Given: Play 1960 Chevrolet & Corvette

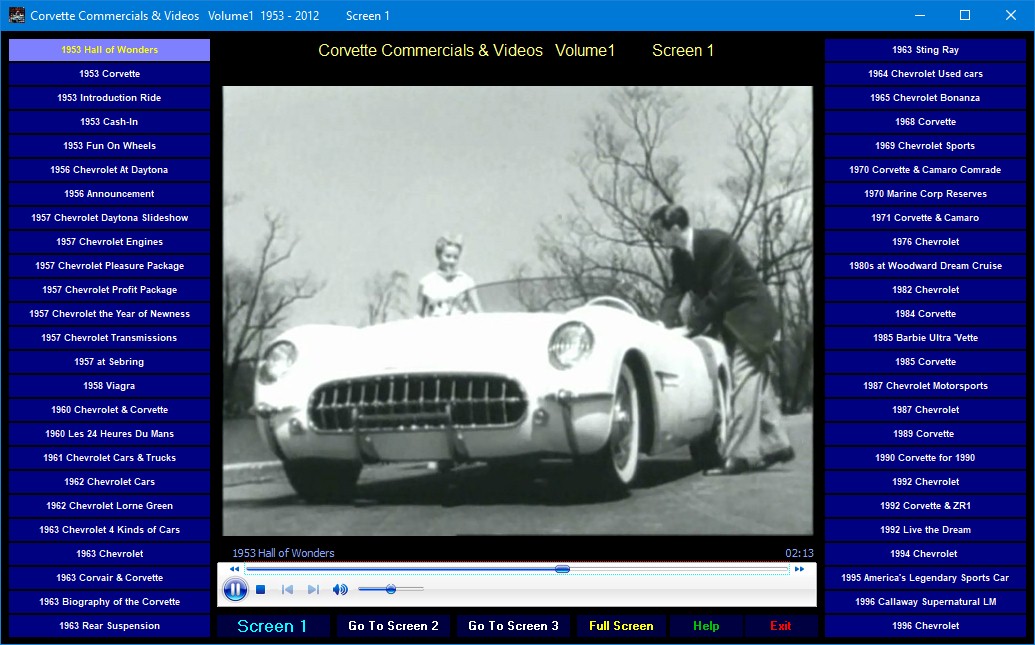Looking at the screenshot, I should click(110, 409).
